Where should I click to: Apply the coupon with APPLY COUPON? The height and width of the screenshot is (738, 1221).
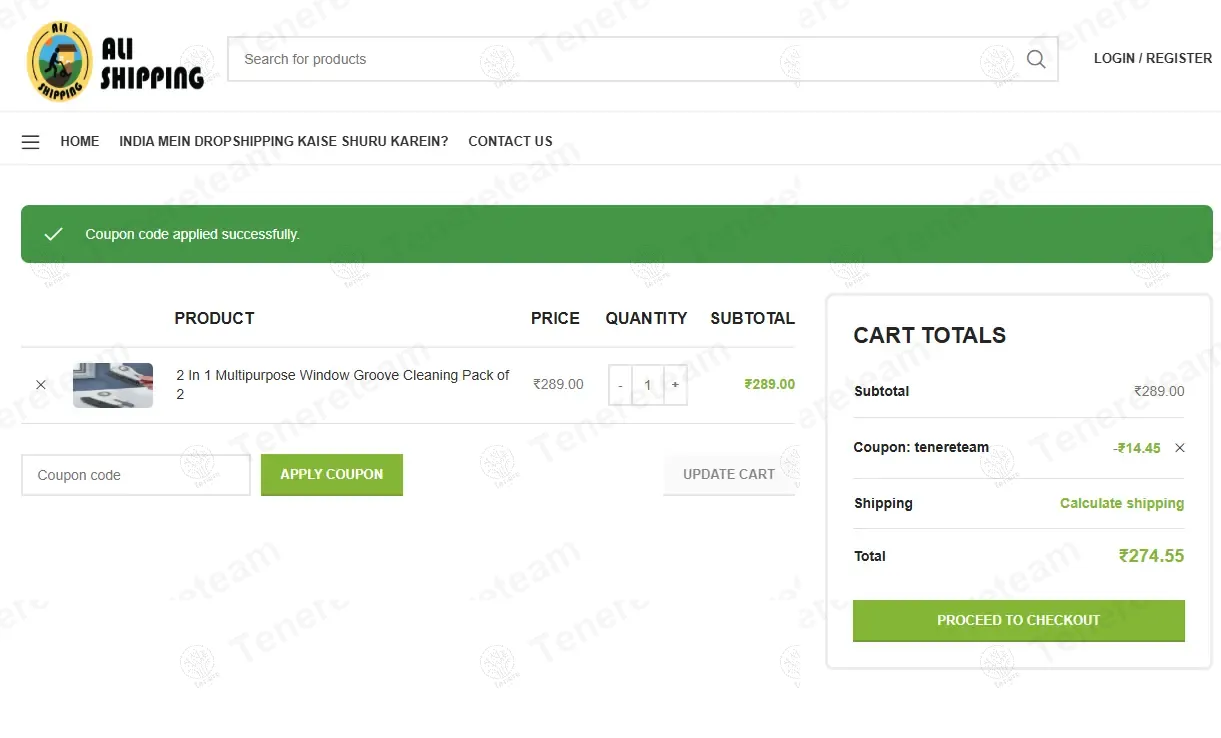pyautogui.click(x=332, y=475)
